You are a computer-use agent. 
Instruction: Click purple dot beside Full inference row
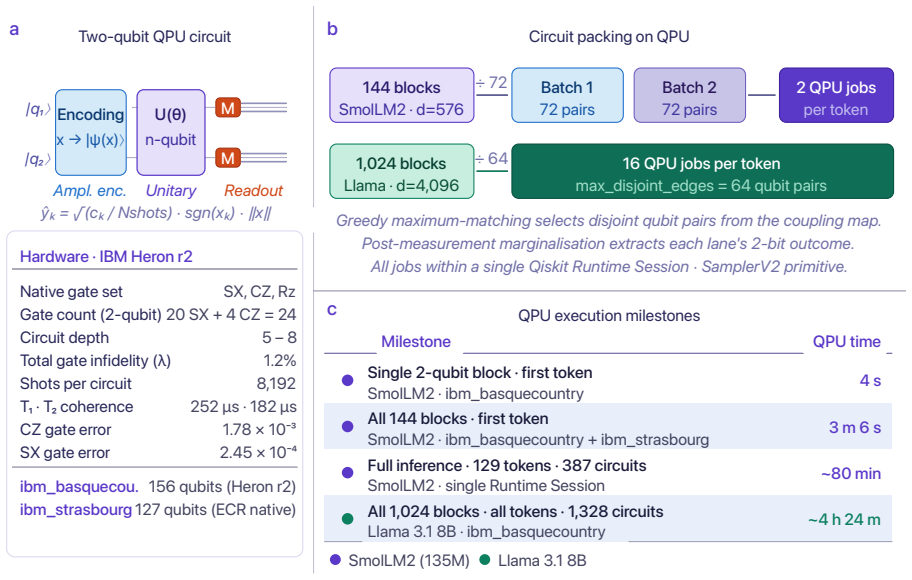click(x=348, y=473)
